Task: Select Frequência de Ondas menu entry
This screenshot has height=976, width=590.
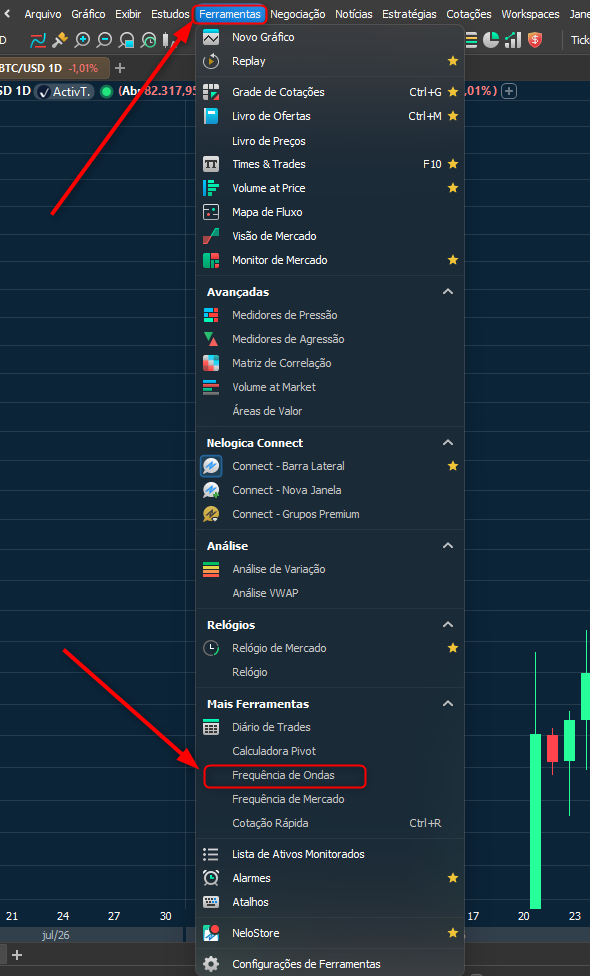Action: pos(284,776)
